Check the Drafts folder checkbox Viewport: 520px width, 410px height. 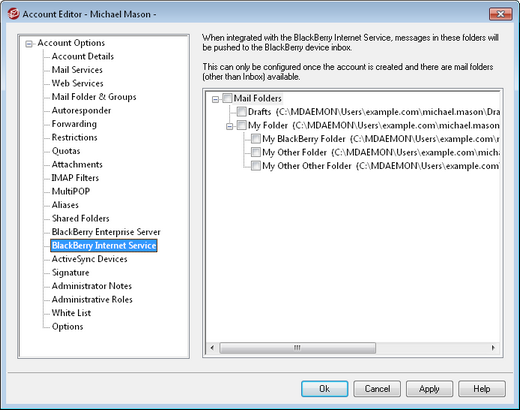point(241,111)
